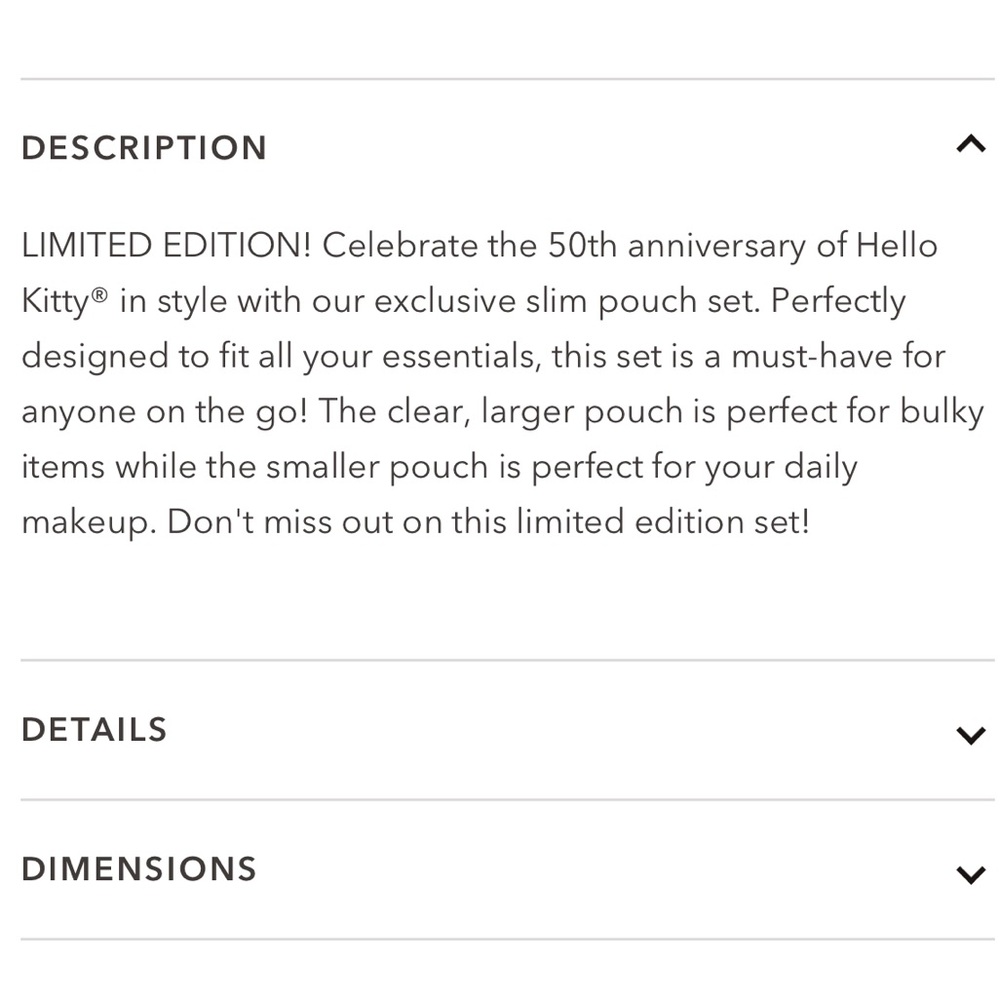Click the DESCRIPTION section heading

coord(143,148)
